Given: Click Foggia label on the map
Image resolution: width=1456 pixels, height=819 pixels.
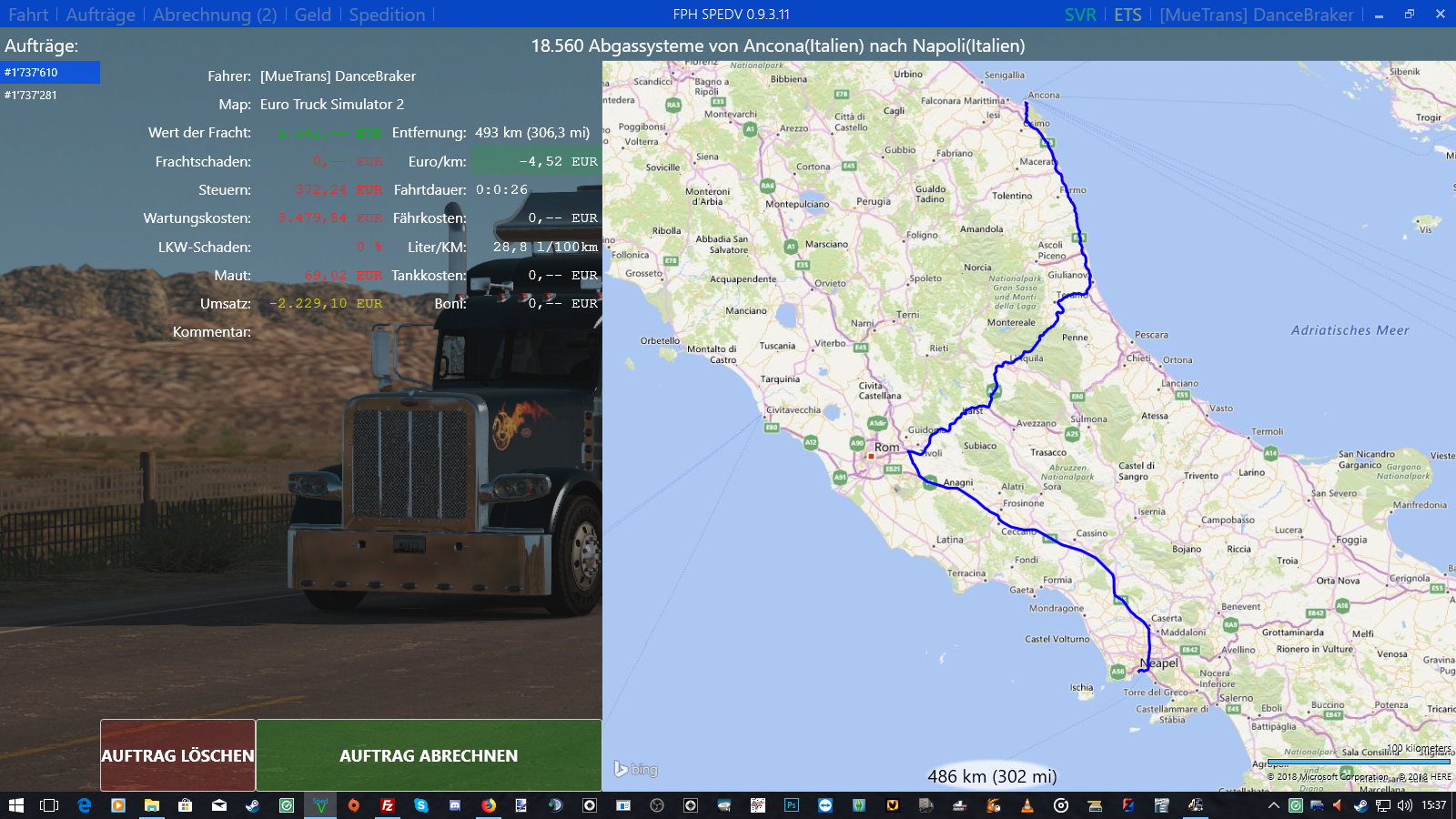Looking at the screenshot, I should pyautogui.click(x=1351, y=540).
